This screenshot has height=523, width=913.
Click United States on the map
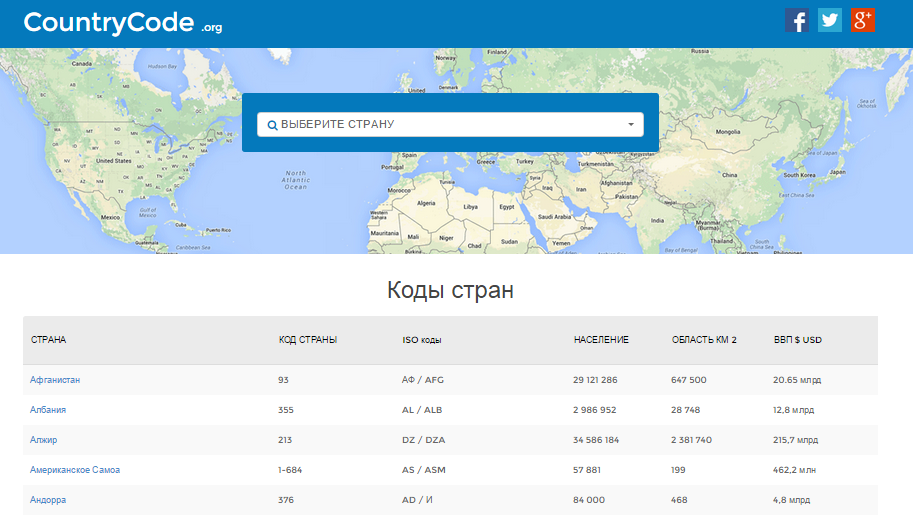click(x=113, y=160)
